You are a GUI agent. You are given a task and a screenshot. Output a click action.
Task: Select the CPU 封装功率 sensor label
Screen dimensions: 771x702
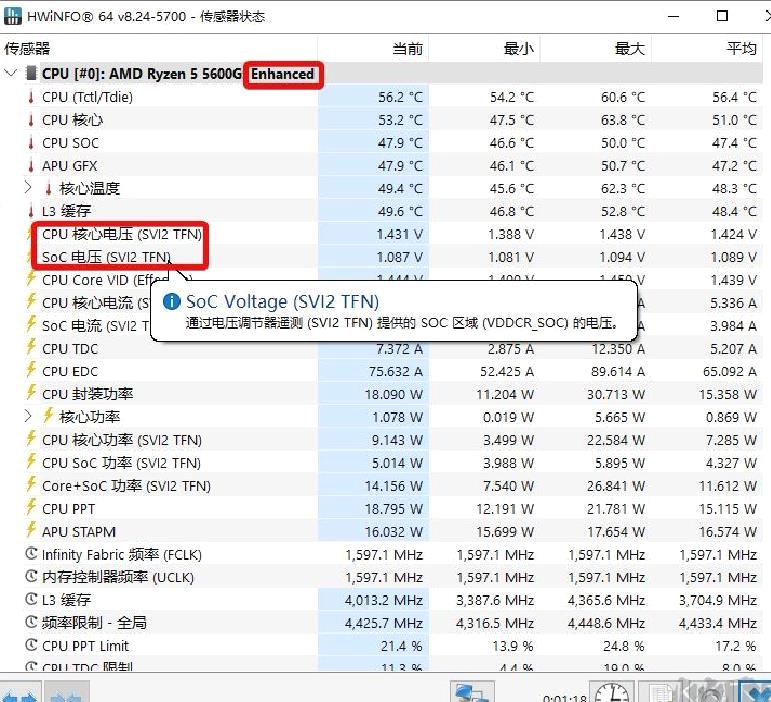88,394
